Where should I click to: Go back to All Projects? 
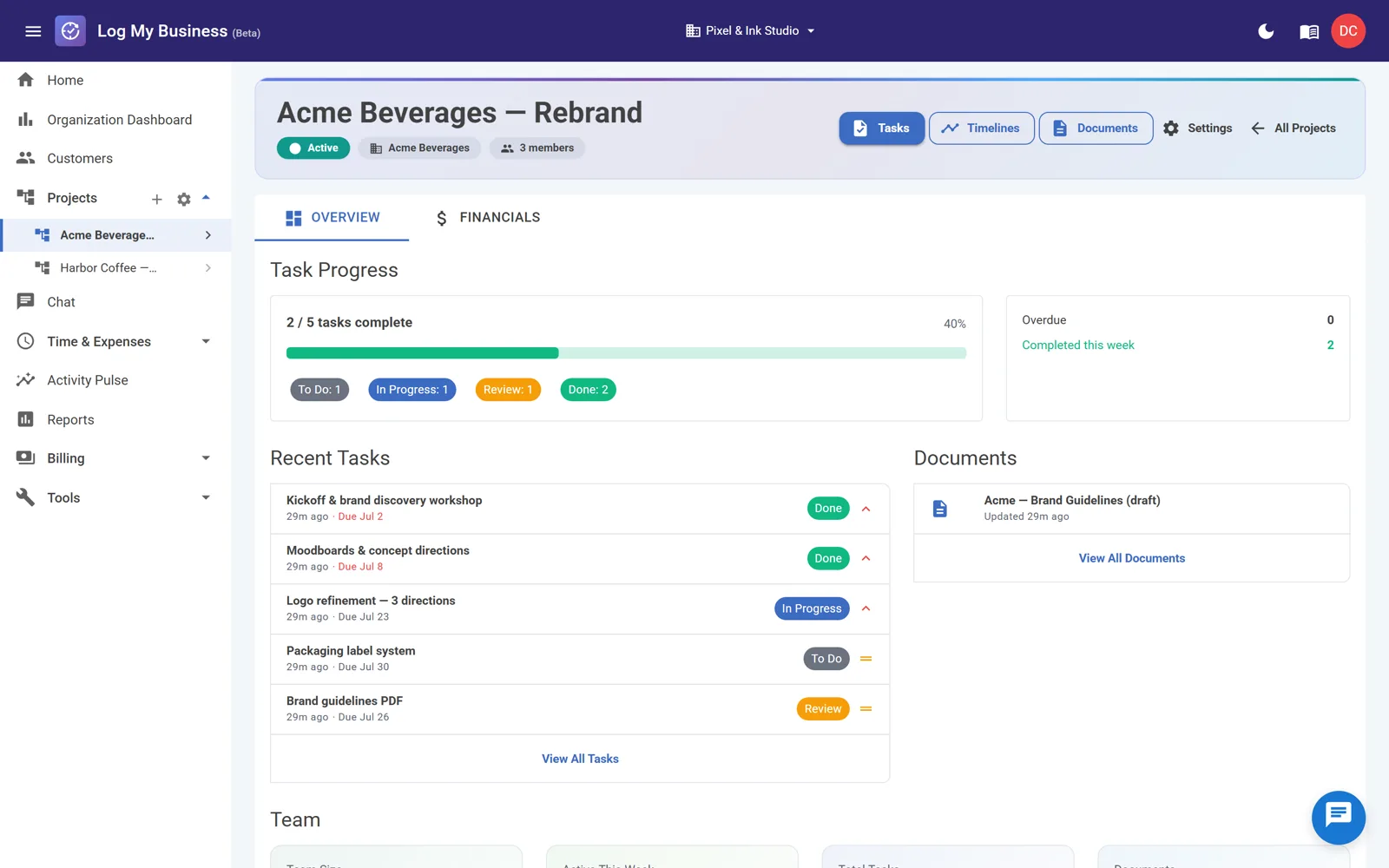pyautogui.click(x=1294, y=128)
